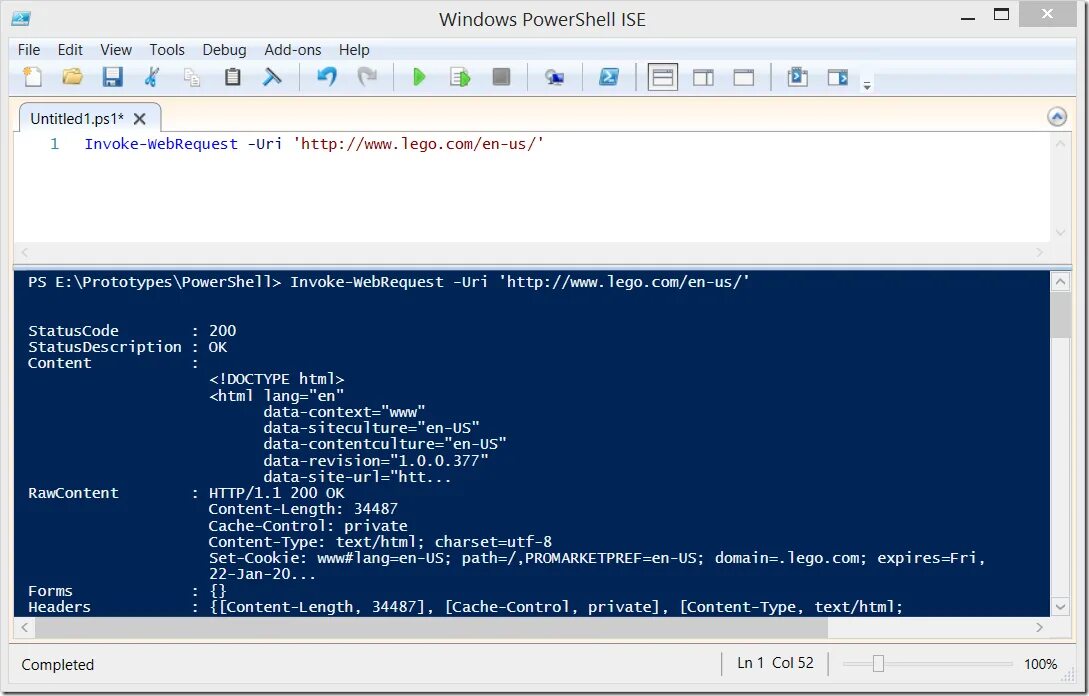Click the 100% zoom level
1089x696 pixels.
[x=1040, y=664]
